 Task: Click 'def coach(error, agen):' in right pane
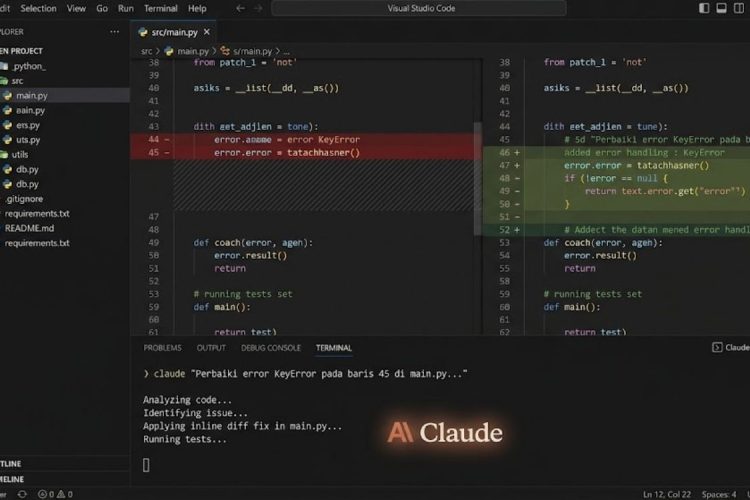click(603, 243)
